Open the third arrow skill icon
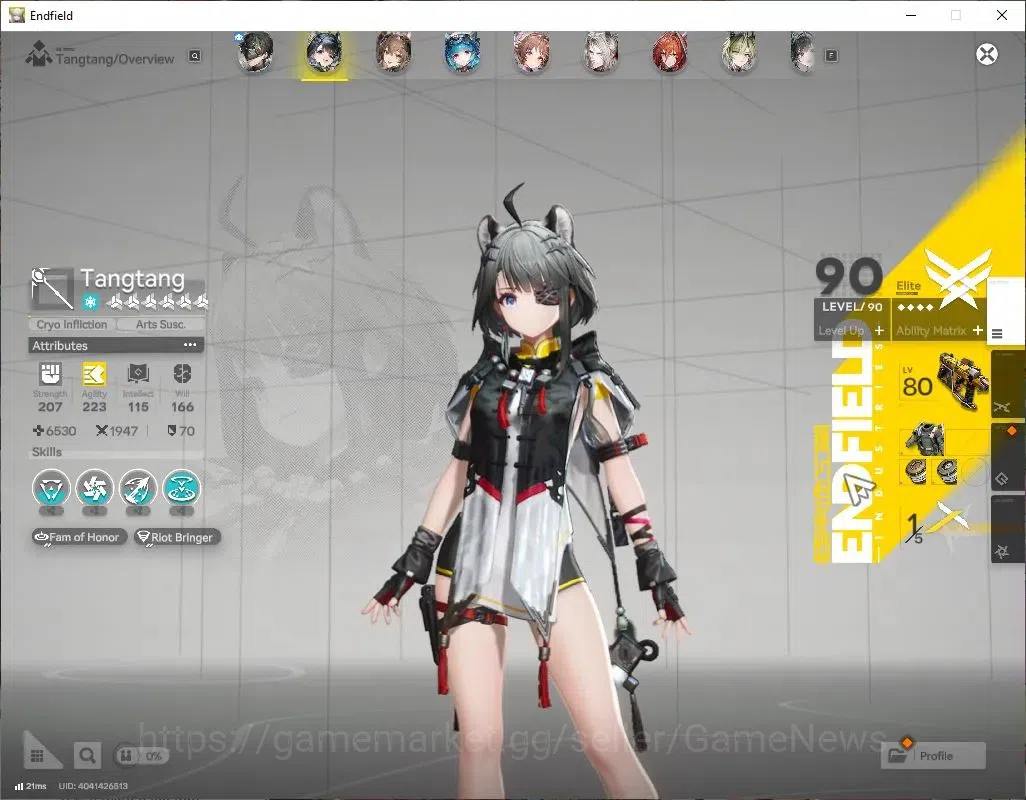1026x800 pixels. tap(138, 489)
